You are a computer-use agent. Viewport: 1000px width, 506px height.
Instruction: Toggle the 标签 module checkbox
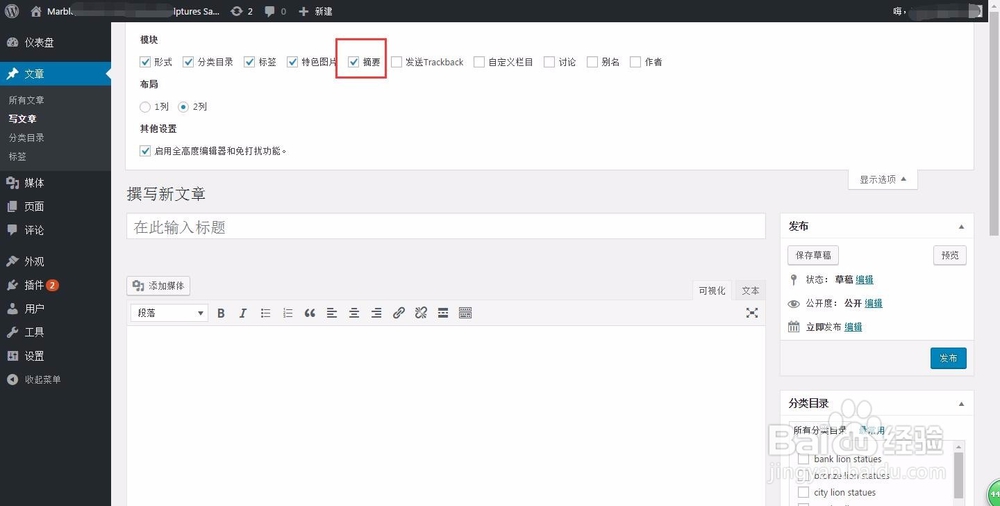click(x=249, y=62)
